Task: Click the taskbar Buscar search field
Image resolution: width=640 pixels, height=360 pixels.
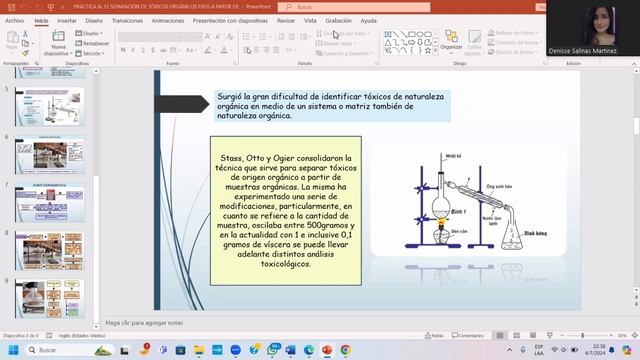Action: coord(69,350)
